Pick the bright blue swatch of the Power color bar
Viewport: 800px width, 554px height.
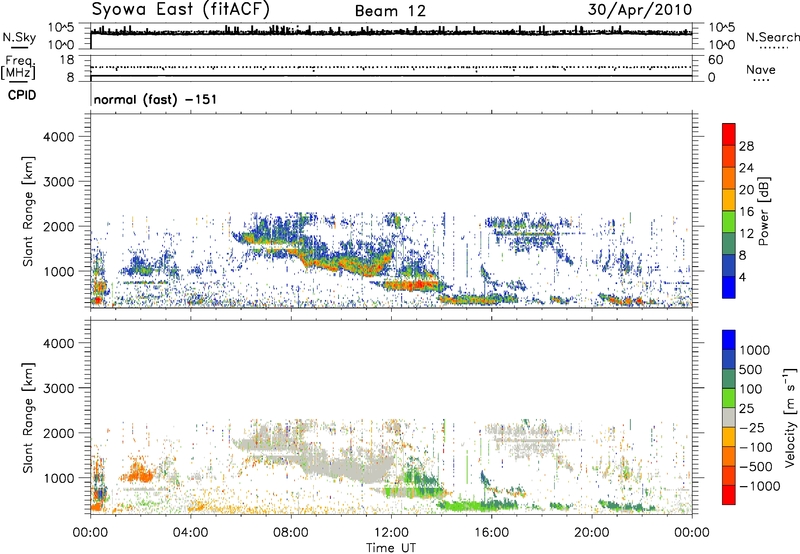729,287
